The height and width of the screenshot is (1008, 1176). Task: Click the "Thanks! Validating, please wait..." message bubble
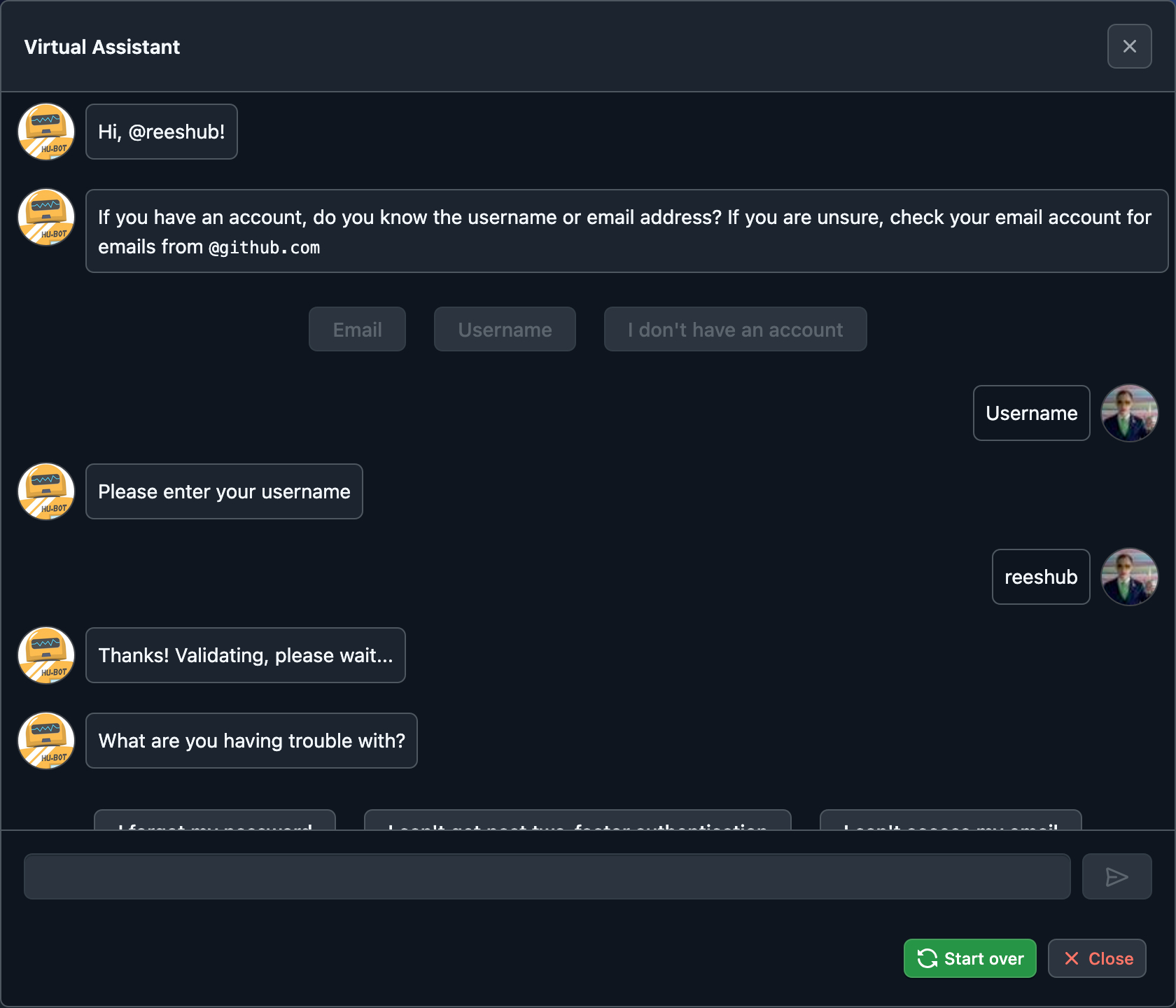(246, 655)
